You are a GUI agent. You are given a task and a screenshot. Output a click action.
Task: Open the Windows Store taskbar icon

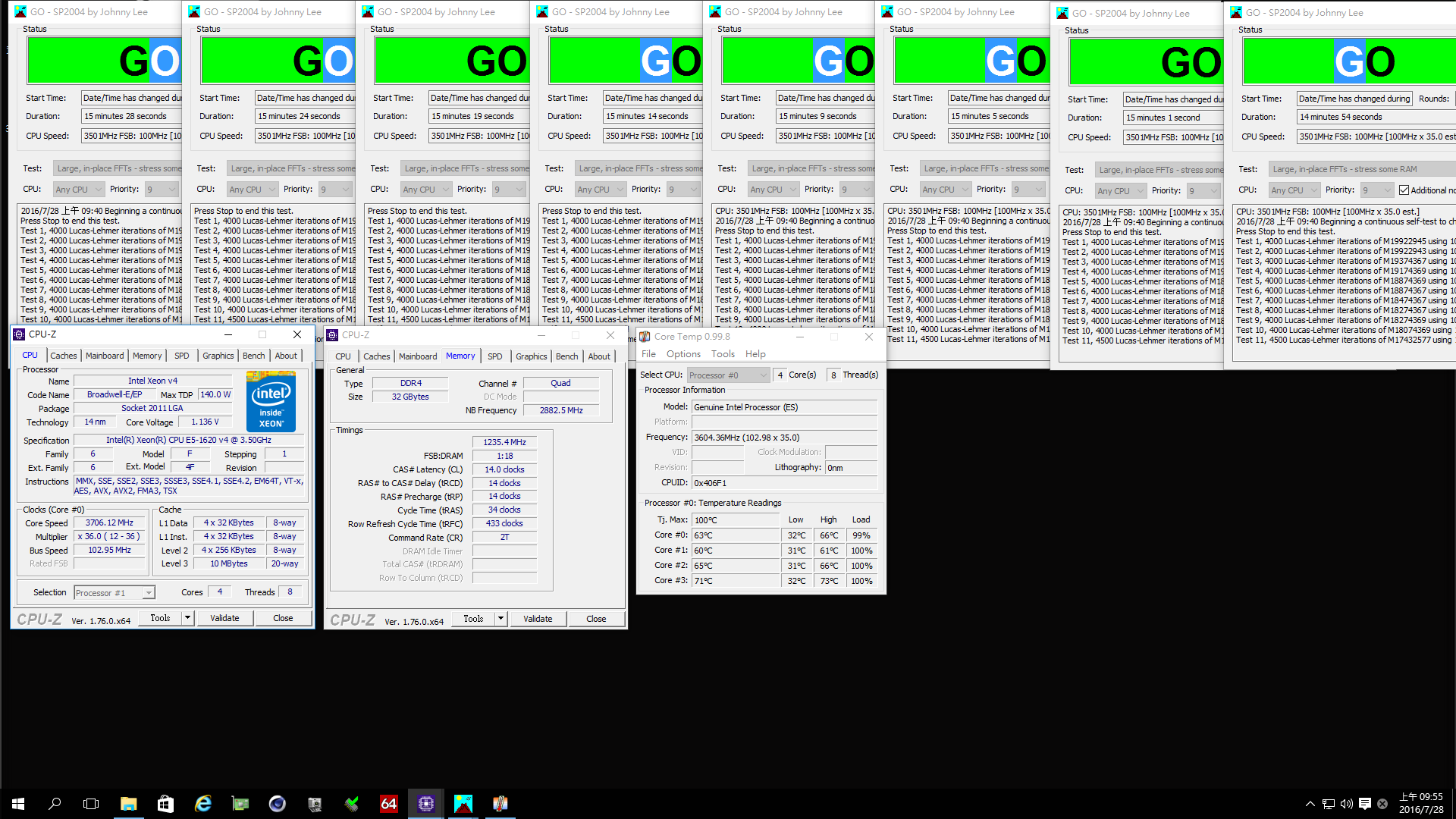tap(165, 804)
